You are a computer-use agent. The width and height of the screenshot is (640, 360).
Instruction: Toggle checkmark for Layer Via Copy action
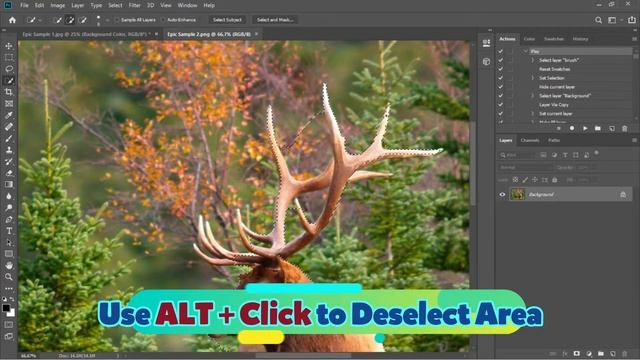point(500,105)
